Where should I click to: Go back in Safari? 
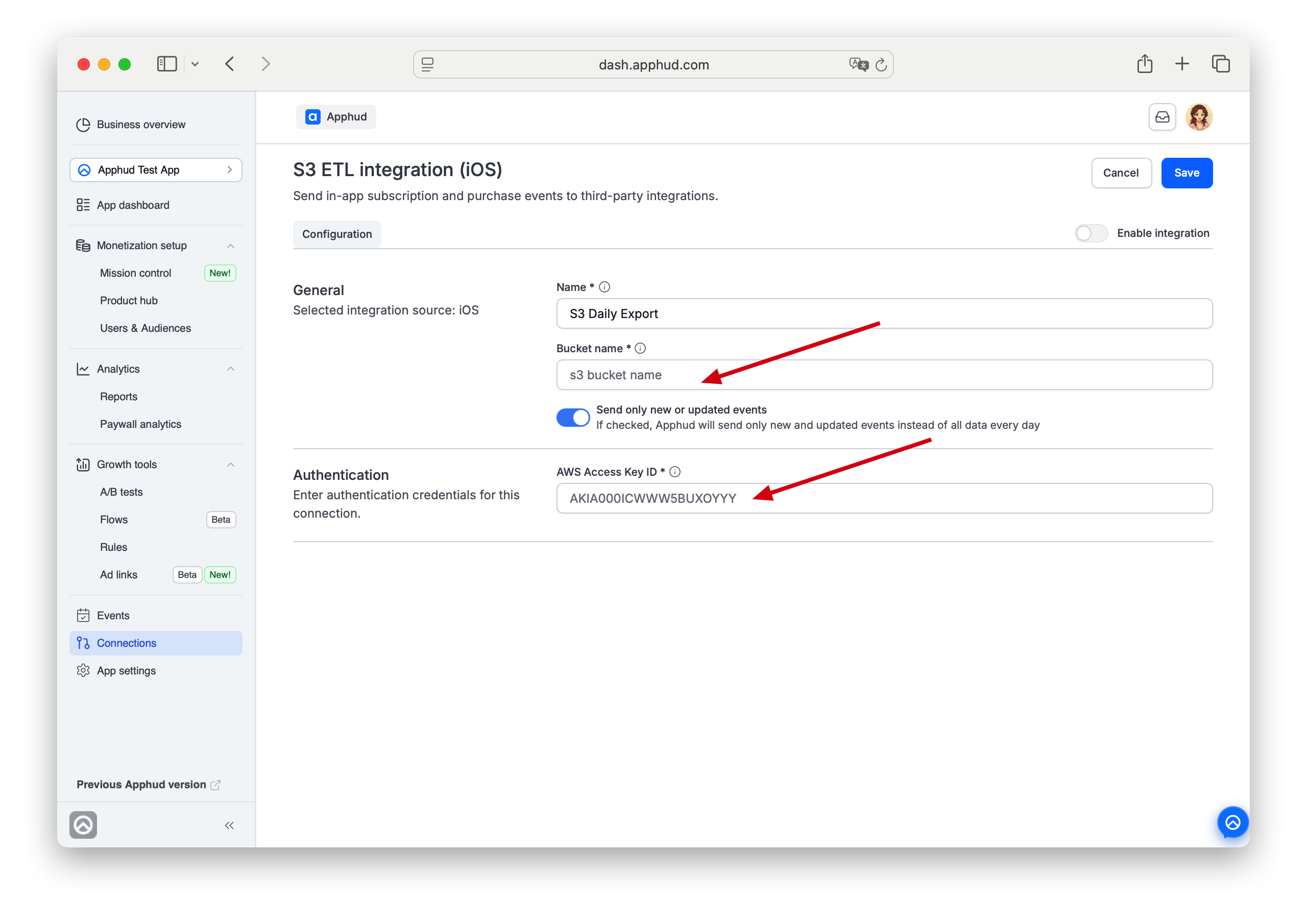click(x=229, y=64)
